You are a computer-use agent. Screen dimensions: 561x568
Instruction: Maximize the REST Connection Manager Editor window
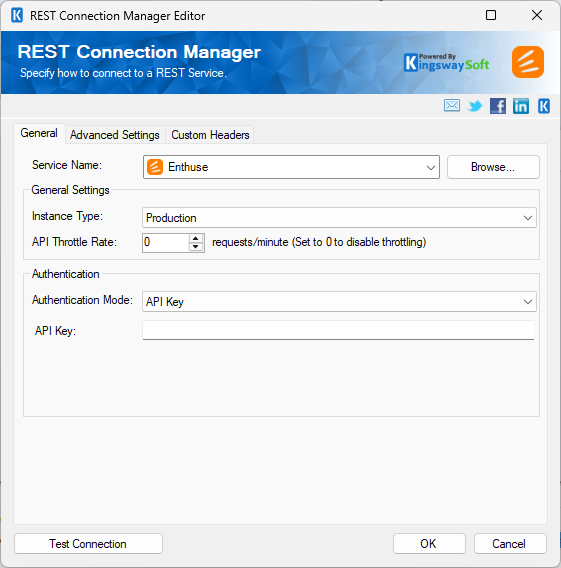[491, 15]
